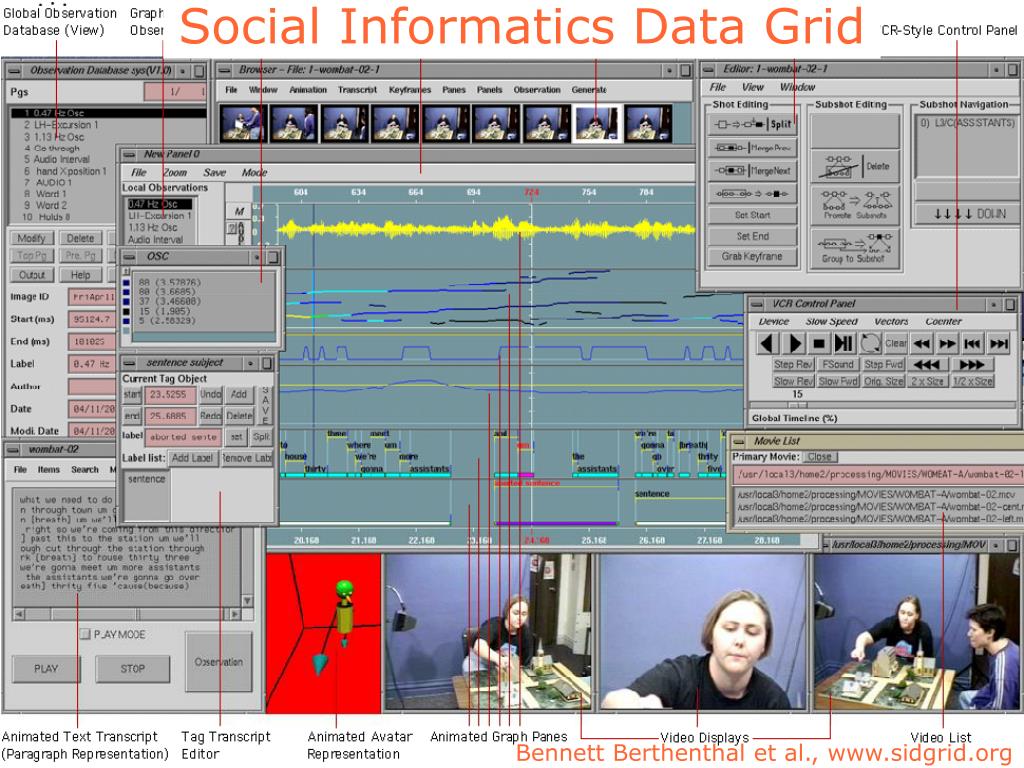The width and height of the screenshot is (1024, 768).
Task: Open Search menu in wombat-02 window
Action: tap(85, 470)
